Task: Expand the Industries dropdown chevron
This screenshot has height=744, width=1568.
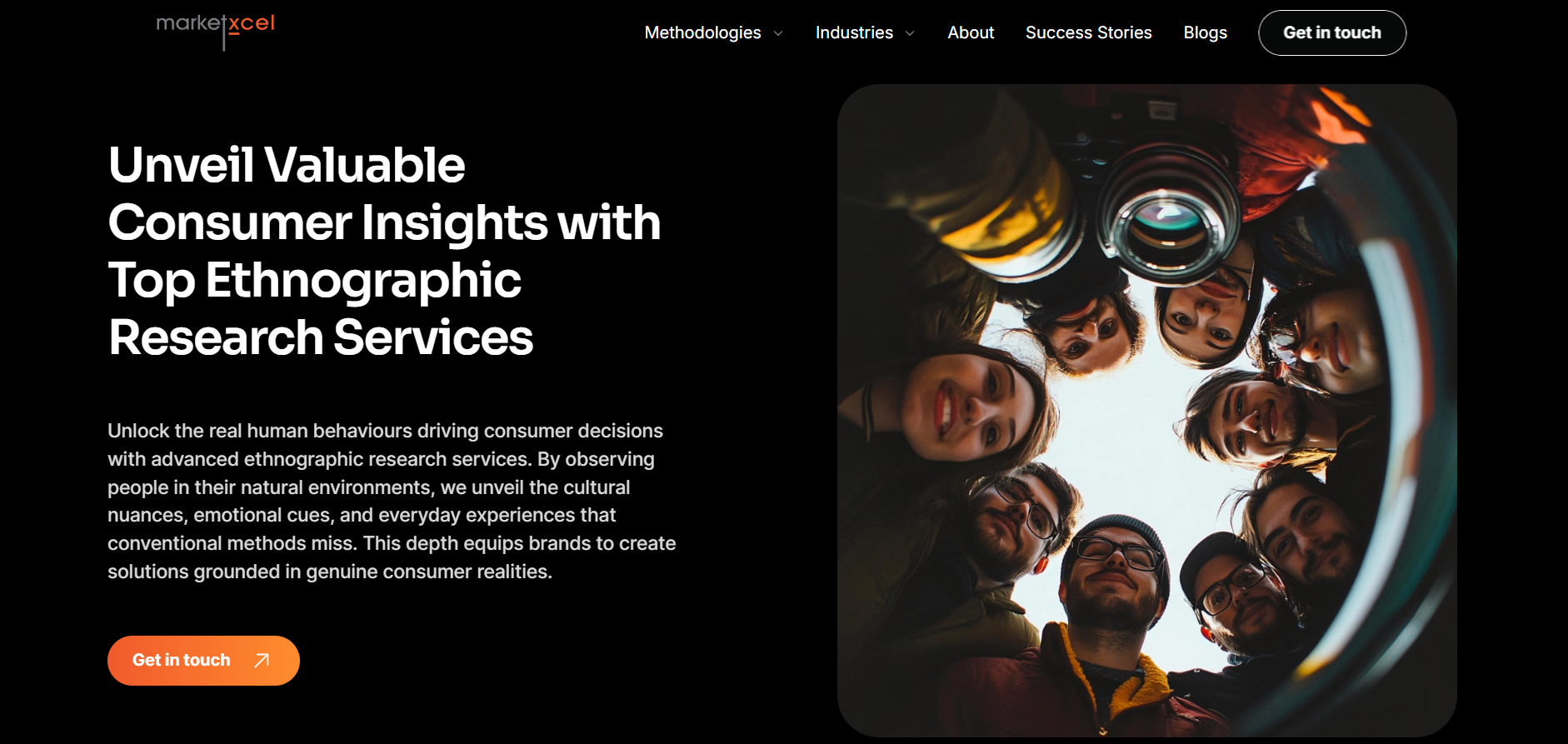Action: (910, 33)
